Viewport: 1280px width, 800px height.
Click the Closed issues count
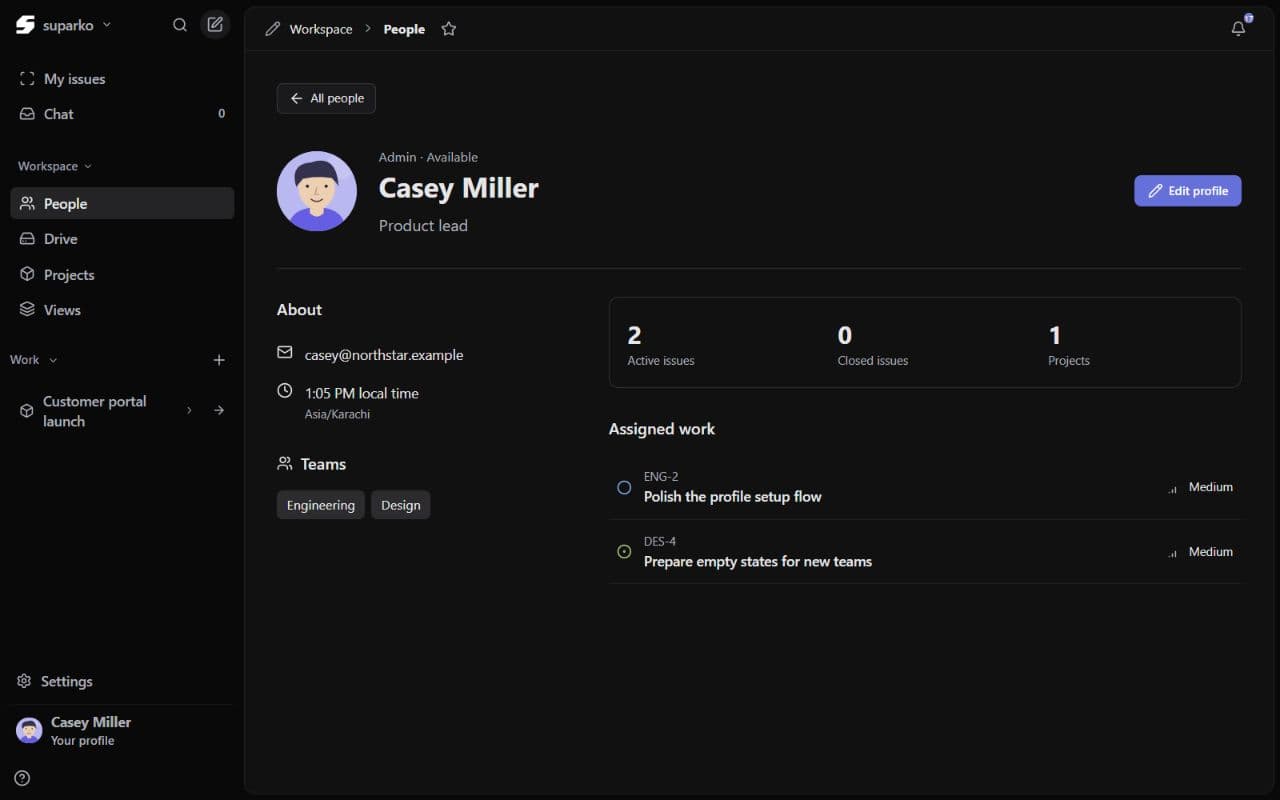pyautogui.click(x=873, y=344)
